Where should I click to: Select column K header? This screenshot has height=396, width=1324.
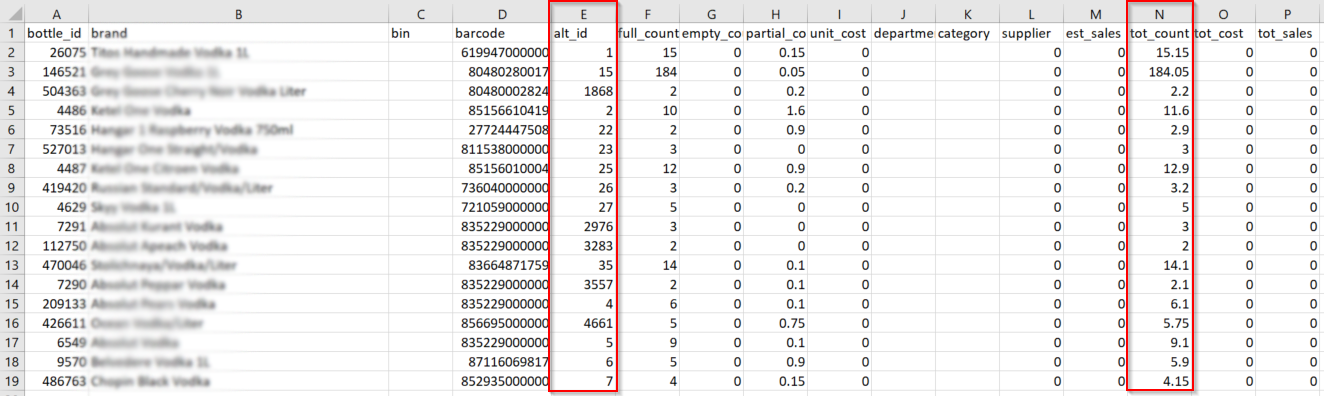(968, 13)
